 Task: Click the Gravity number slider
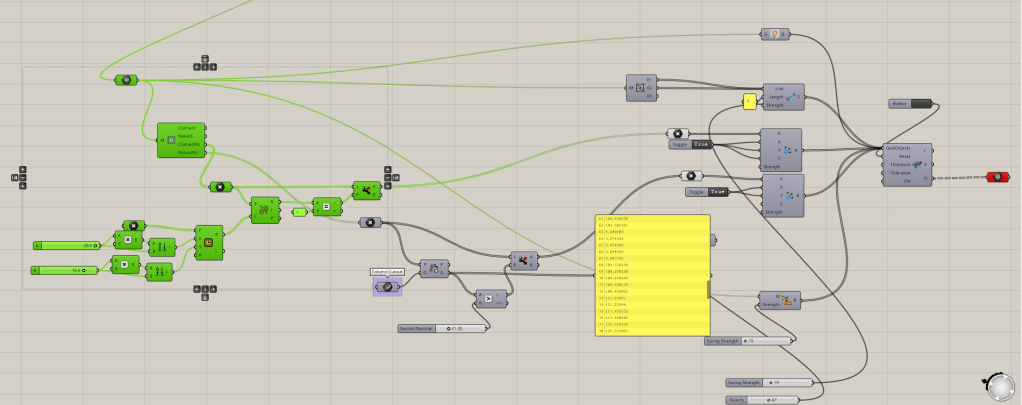(766, 400)
